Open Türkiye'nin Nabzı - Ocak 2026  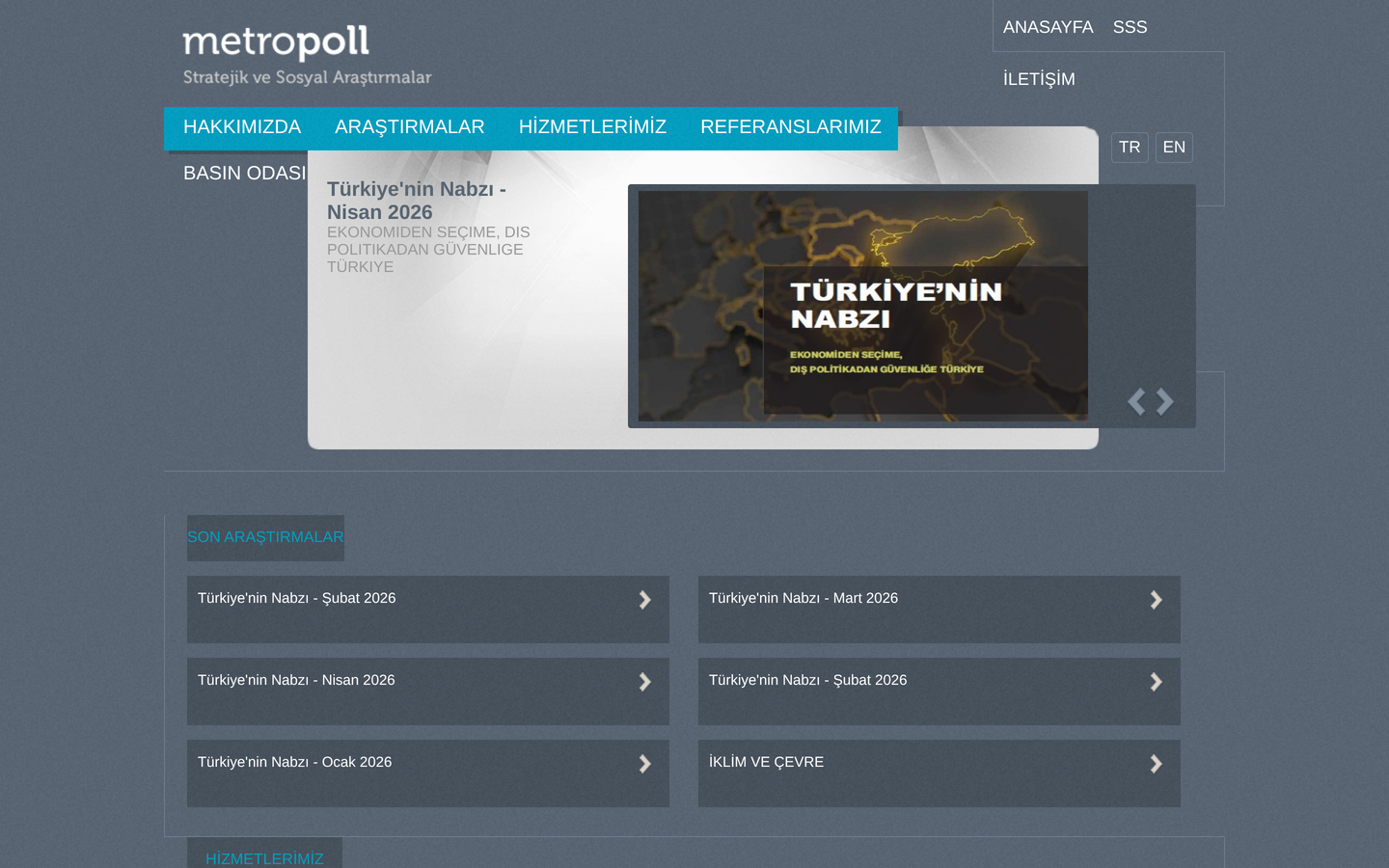point(295,762)
